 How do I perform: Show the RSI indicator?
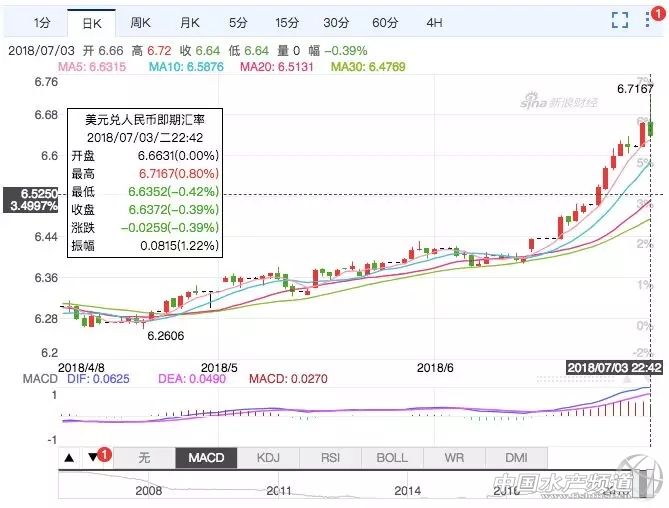click(x=330, y=458)
